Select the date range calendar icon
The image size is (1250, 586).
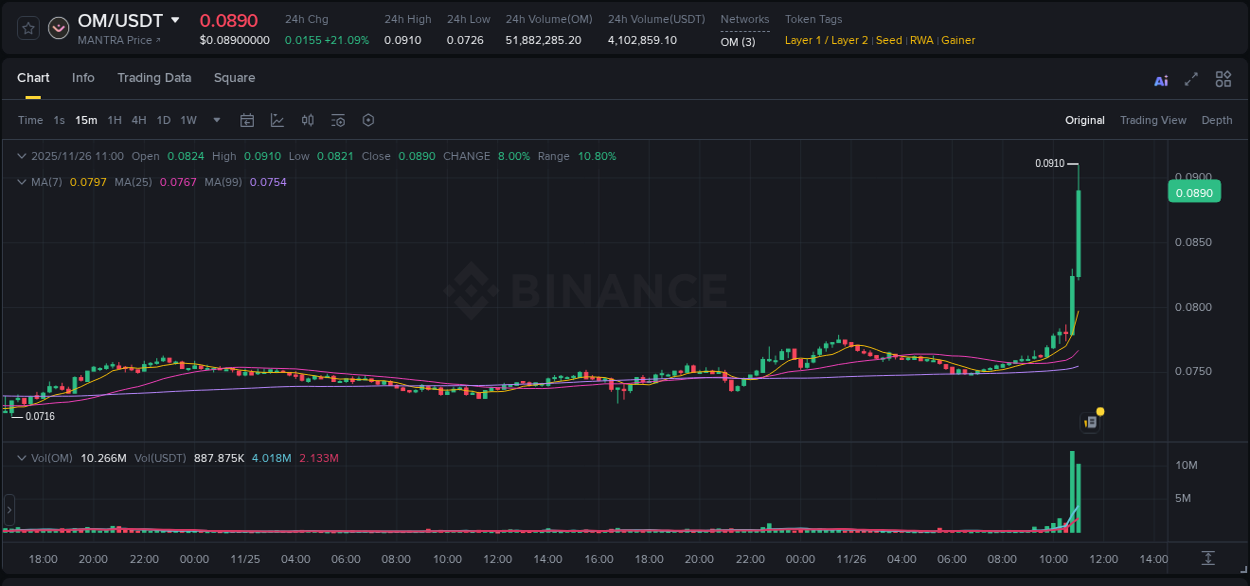pyautogui.click(x=247, y=120)
